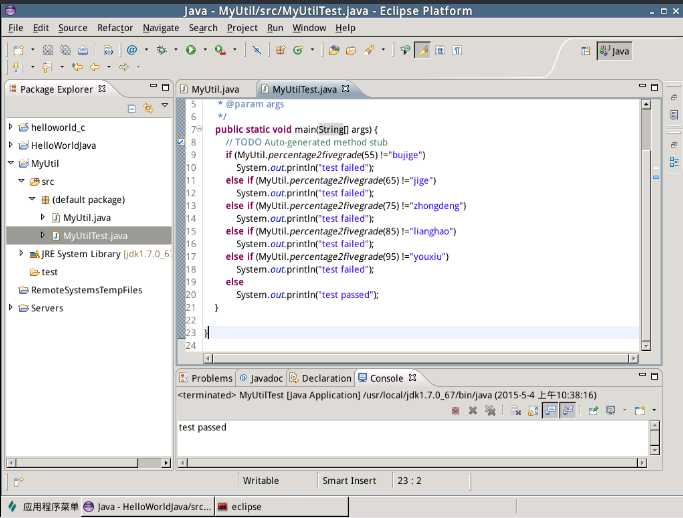Viewport: 683px width, 518px height.
Task: Click the Search flashlight toolbar icon
Action: [369, 50]
